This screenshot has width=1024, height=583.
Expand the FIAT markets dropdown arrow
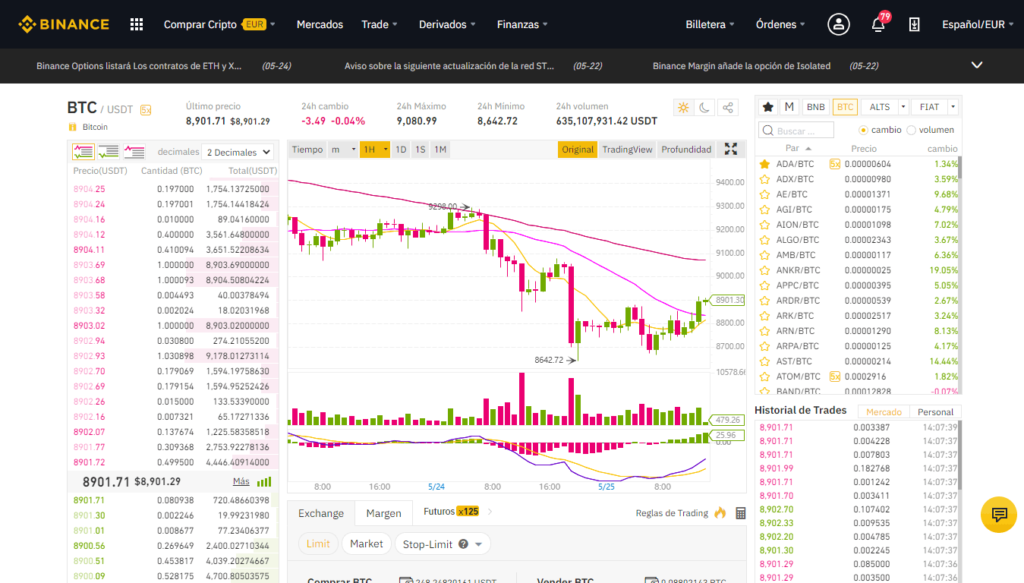(953, 106)
